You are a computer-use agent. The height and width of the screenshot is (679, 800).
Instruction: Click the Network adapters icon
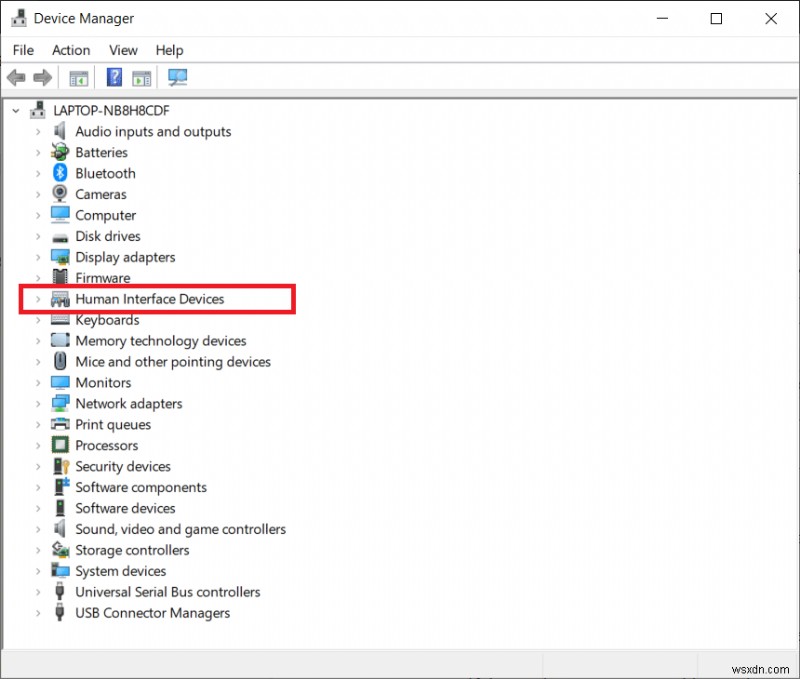pos(60,403)
